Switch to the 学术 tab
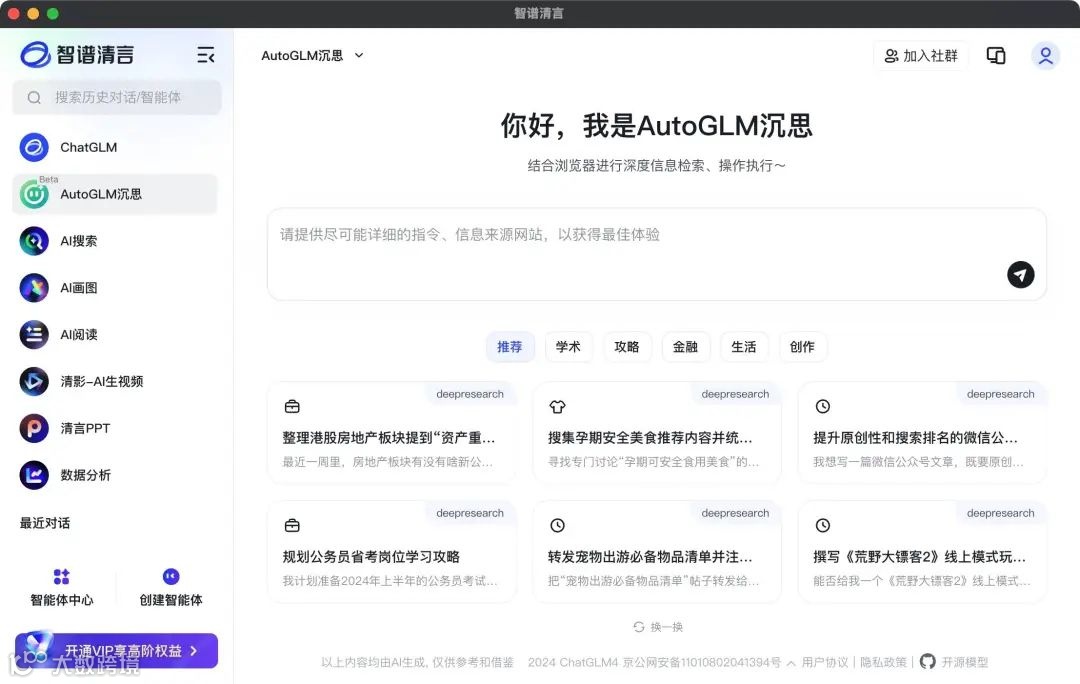 pyautogui.click(x=568, y=347)
